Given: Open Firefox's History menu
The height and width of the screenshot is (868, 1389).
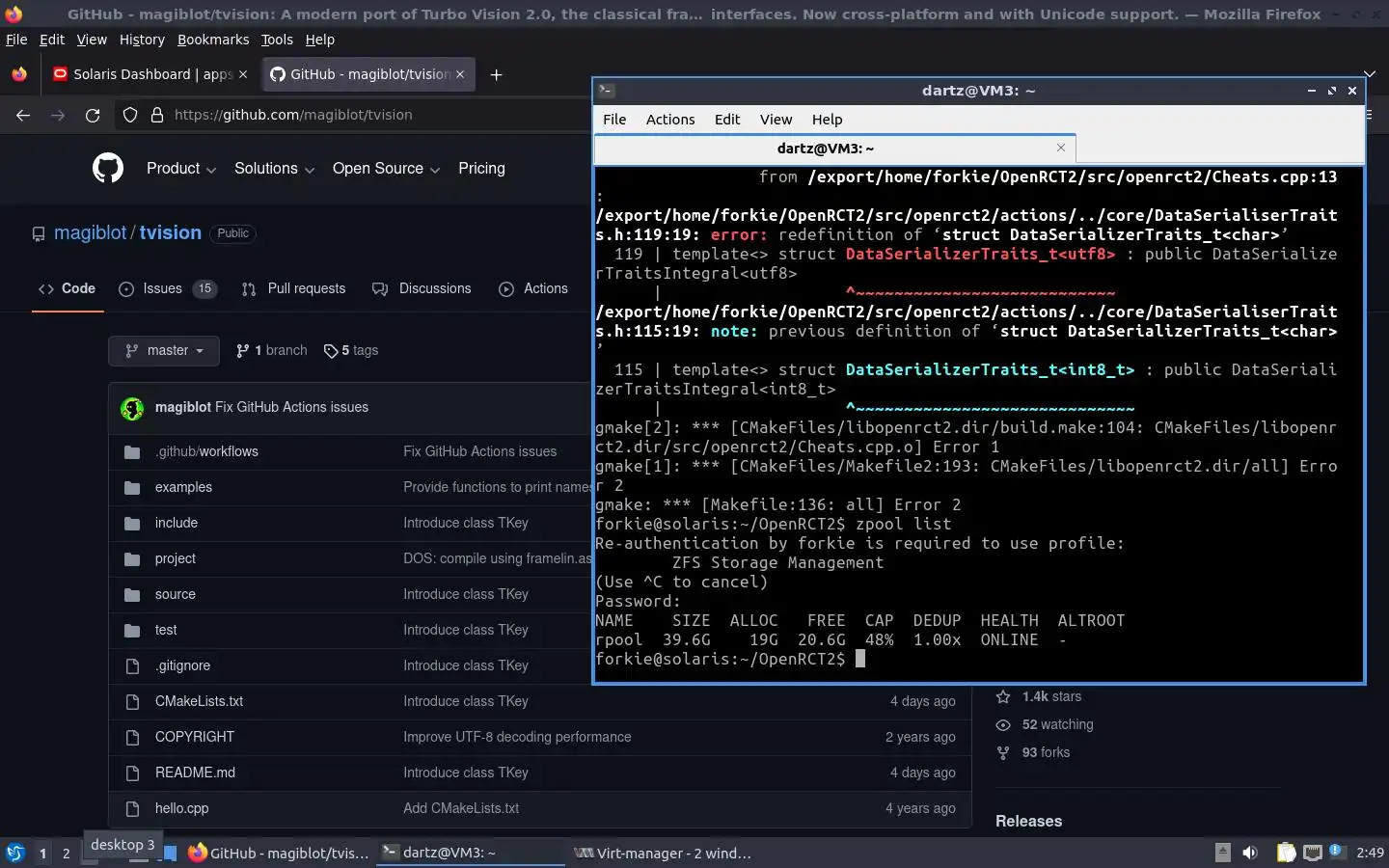Looking at the screenshot, I should tap(142, 40).
